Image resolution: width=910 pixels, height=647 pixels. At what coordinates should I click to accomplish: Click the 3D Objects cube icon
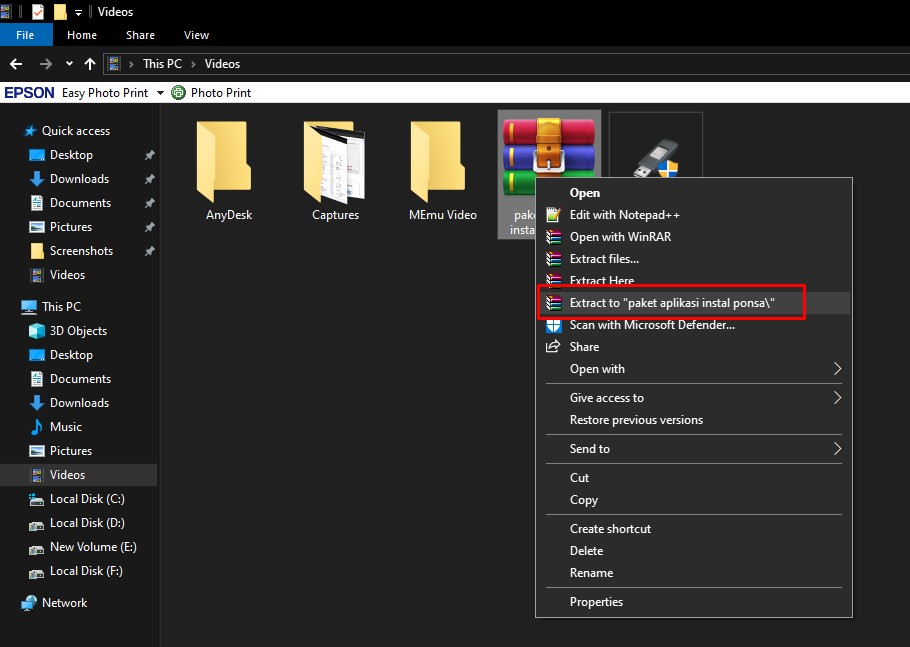coord(37,331)
